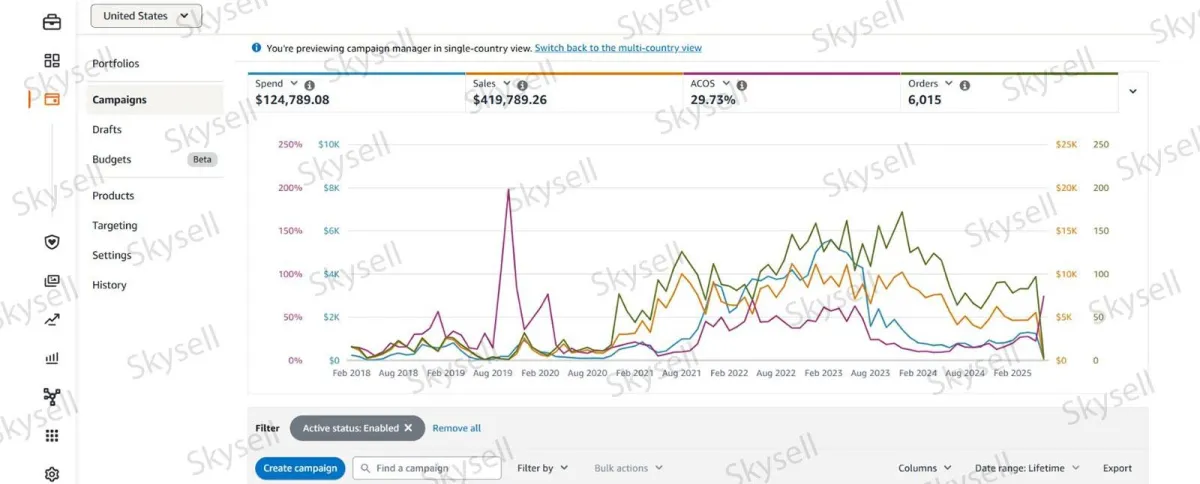The height and width of the screenshot is (484, 1200).
Task: Open the dashboard grid icon in sidebar
Action: [x=52, y=61]
